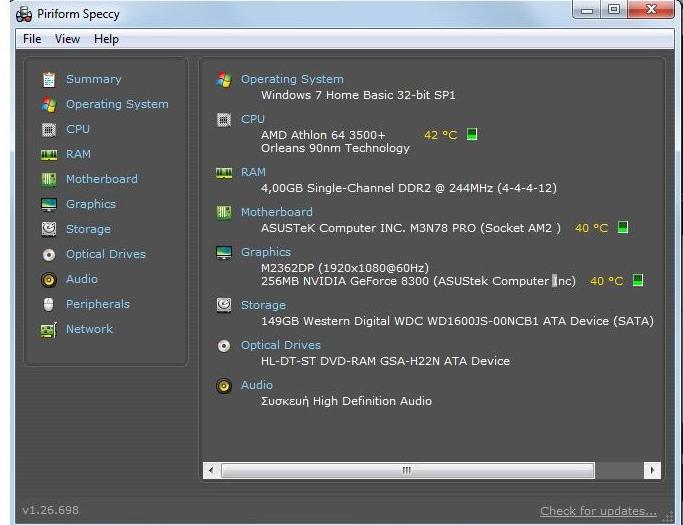Click the Check for updates link
The height and width of the screenshot is (525, 683).
pos(598,511)
